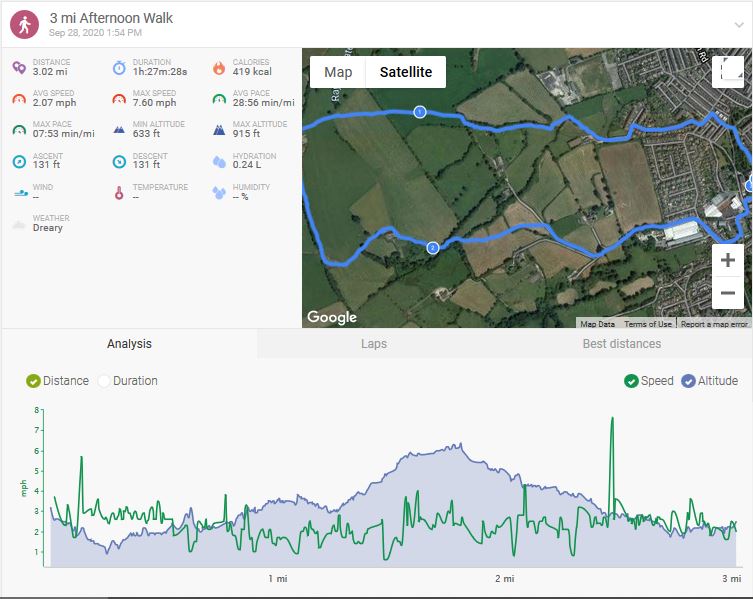Click the calories flame icon
The height and width of the screenshot is (599, 753).
219,68
